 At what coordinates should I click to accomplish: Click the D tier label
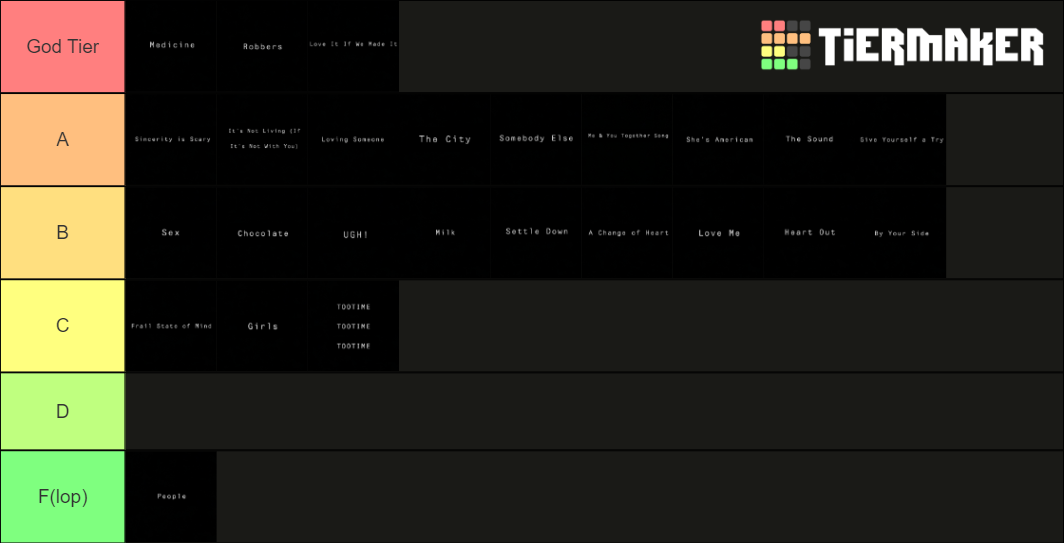(x=62, y=411)
